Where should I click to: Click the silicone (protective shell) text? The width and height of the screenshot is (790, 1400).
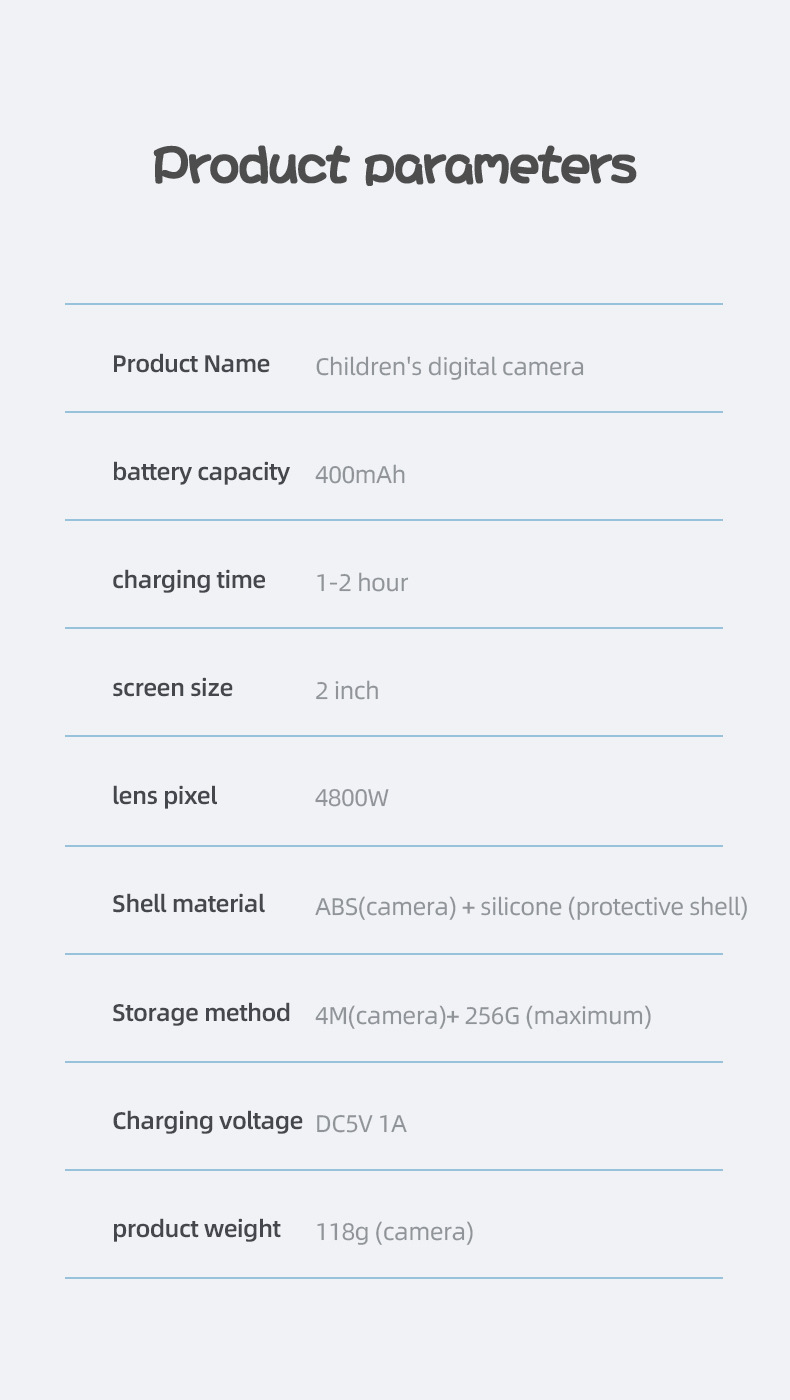coord(614,907)
